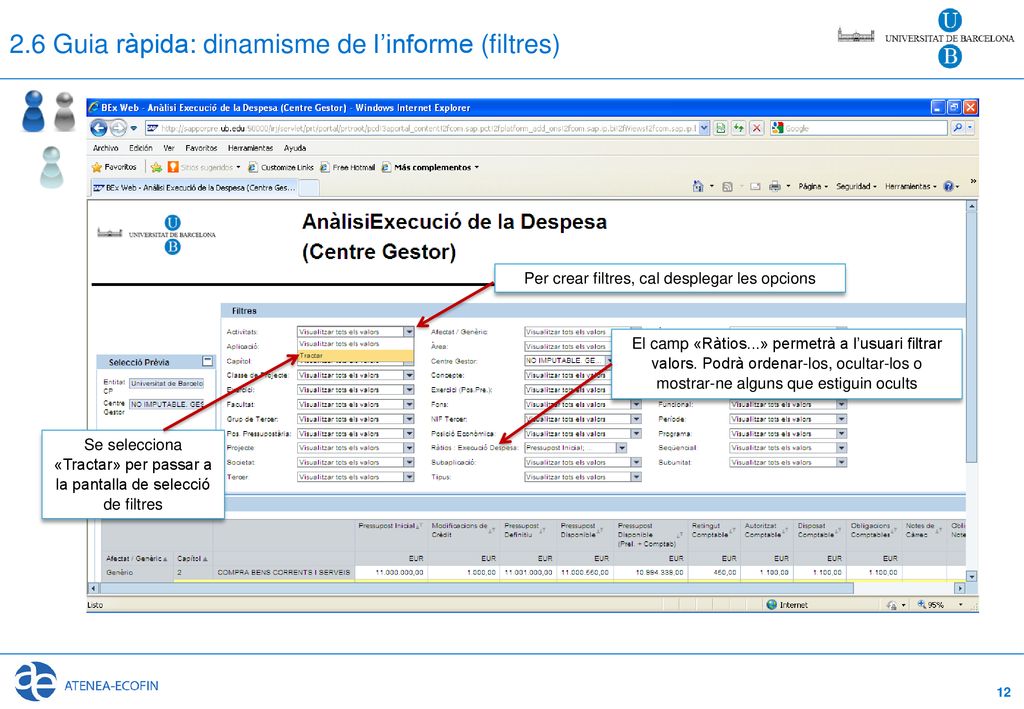Image resolution: width=1024 pixels, height=709 pixels.
Task: Click the compatibility view icon beside address bar
Action: (720, 128)
